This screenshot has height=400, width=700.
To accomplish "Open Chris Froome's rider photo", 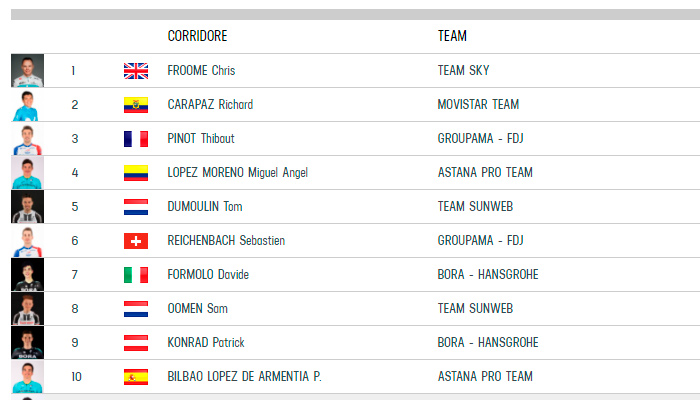I will [x=27, y=71].
